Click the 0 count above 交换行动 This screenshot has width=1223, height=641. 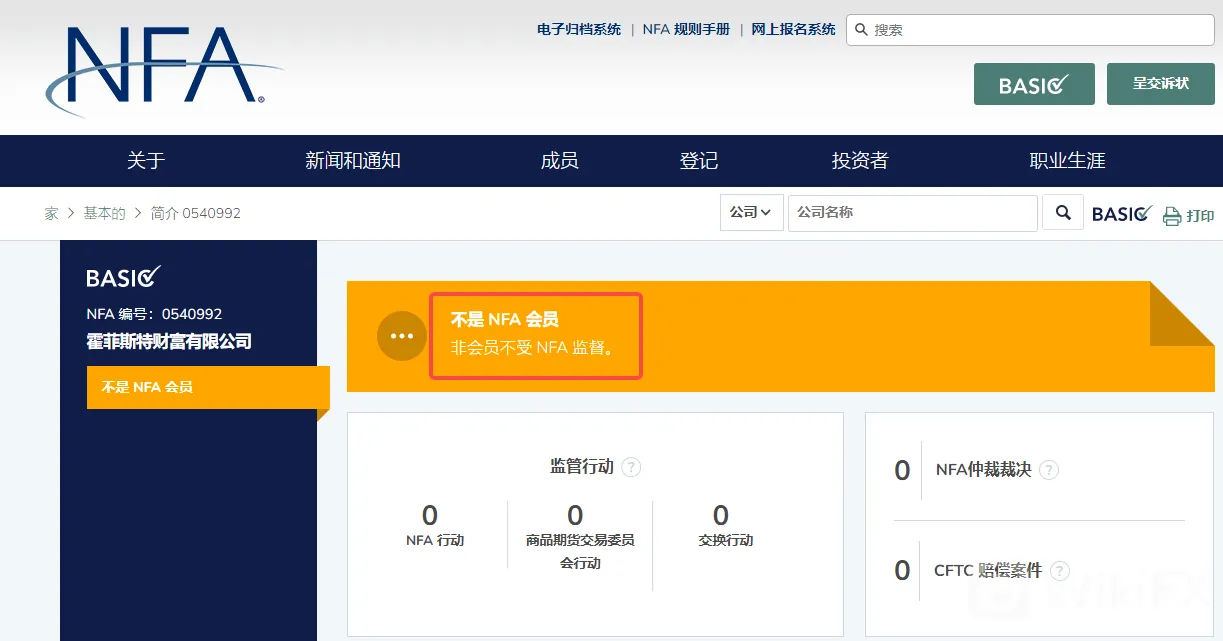(x=721, y=515)
